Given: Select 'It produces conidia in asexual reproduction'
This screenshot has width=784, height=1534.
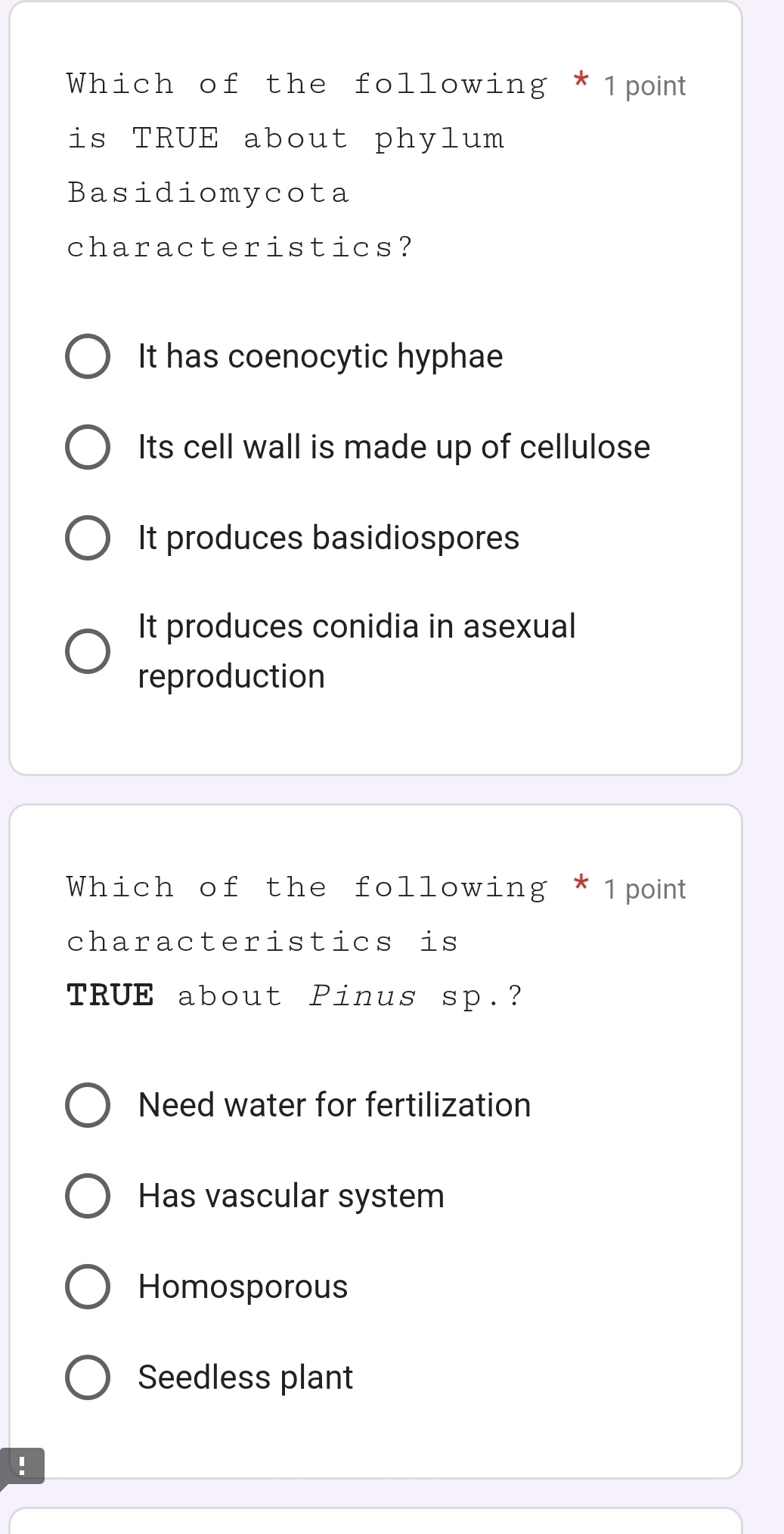Looking at the screenshot, I should click(x=88, y=651).
